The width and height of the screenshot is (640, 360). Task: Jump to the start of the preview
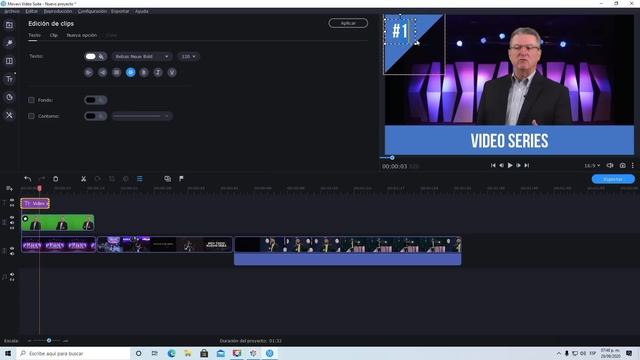[493, 165]
